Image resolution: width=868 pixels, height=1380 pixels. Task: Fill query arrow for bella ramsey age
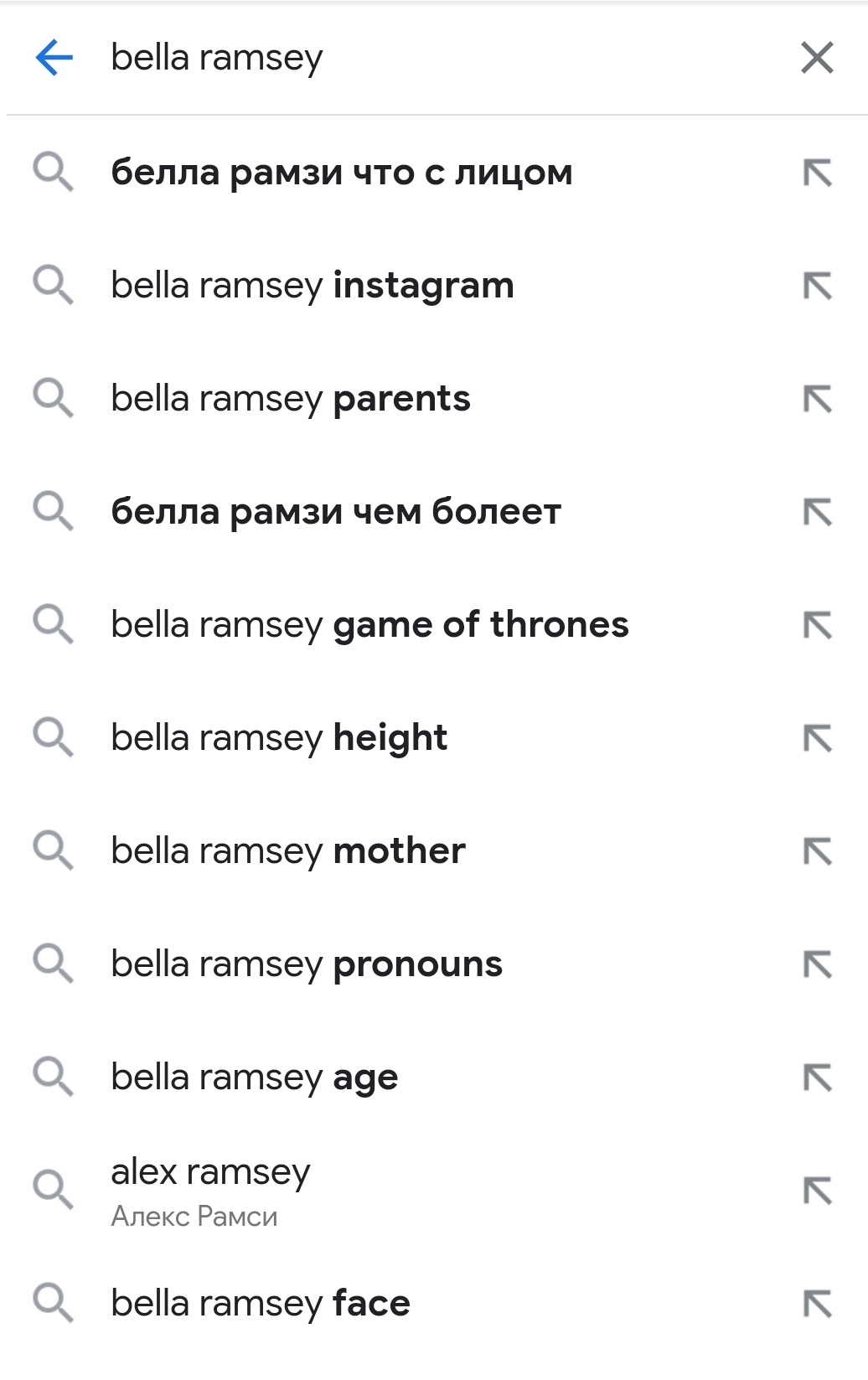coord(817,1078)
